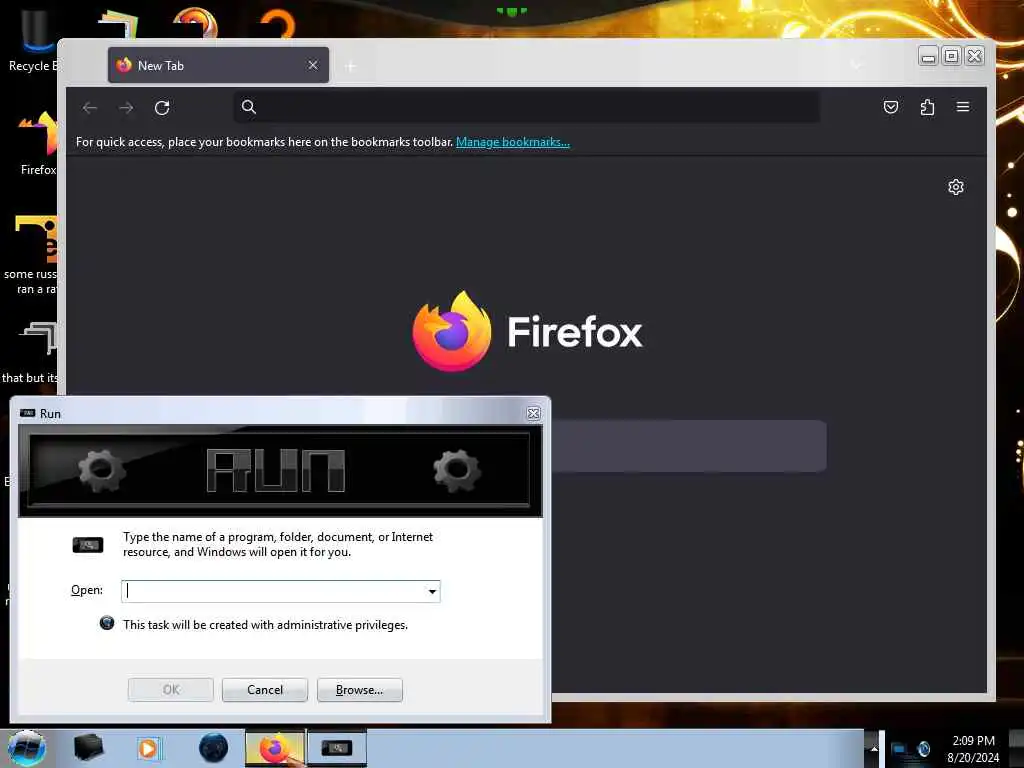1024x768 pixels.
Task: Open the Manage bookmarks link
Action: pos(513,142)
